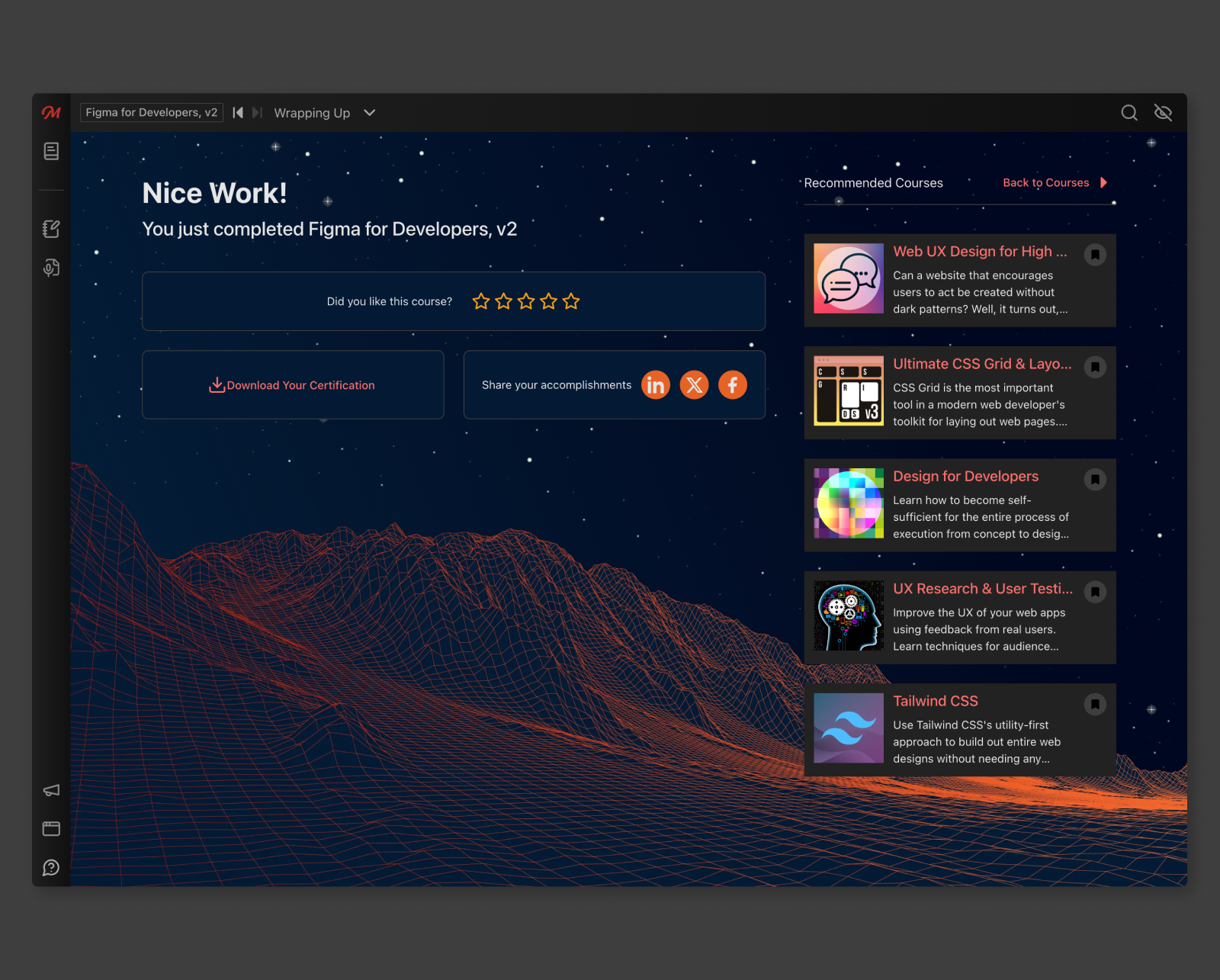Image resolution: width=1220 pixels, height=980 pixels.
Task: Open the Web UX Design course thumbnail
Action: (848, 279)
